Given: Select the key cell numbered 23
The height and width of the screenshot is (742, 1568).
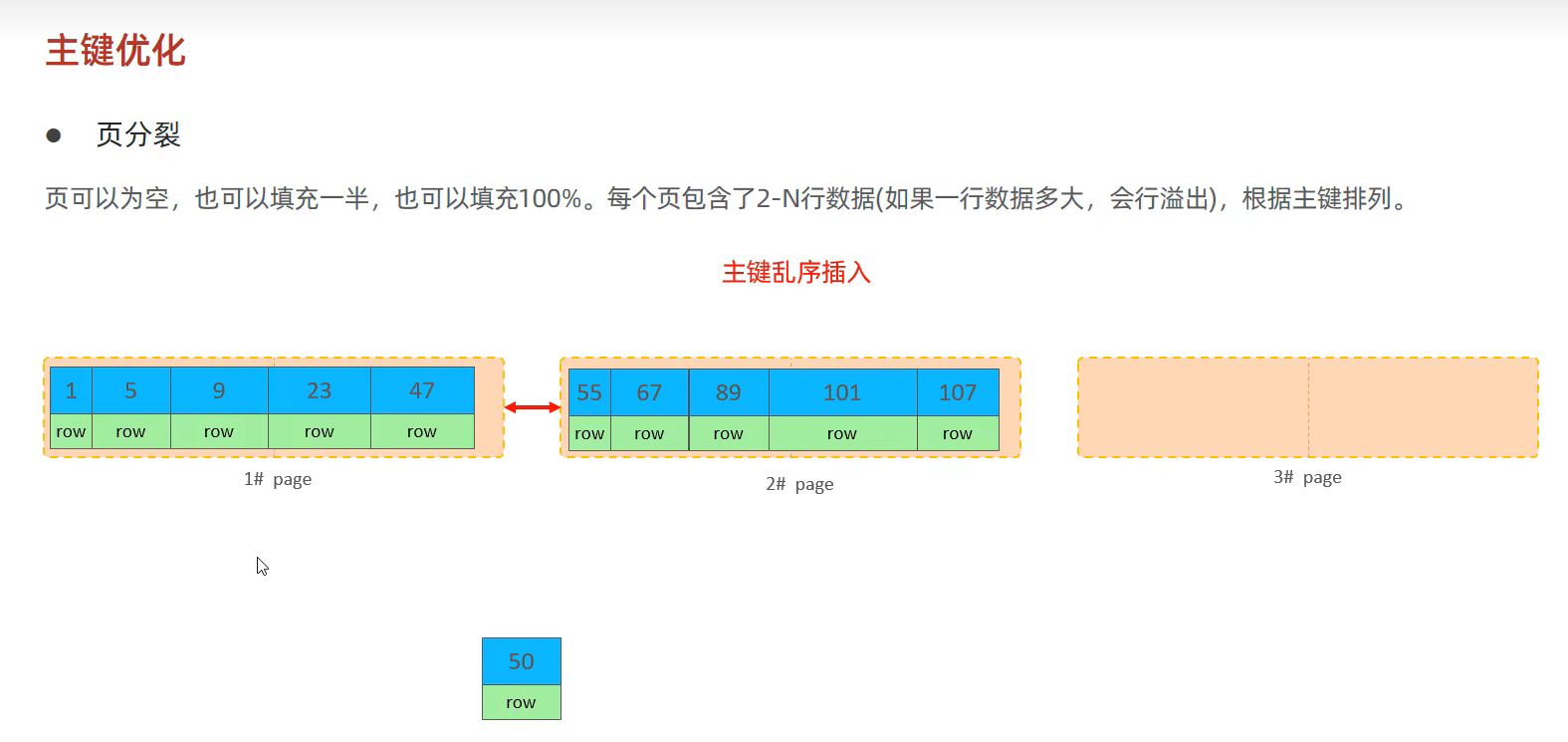Looking at the screenshot, I should [319, 390].
